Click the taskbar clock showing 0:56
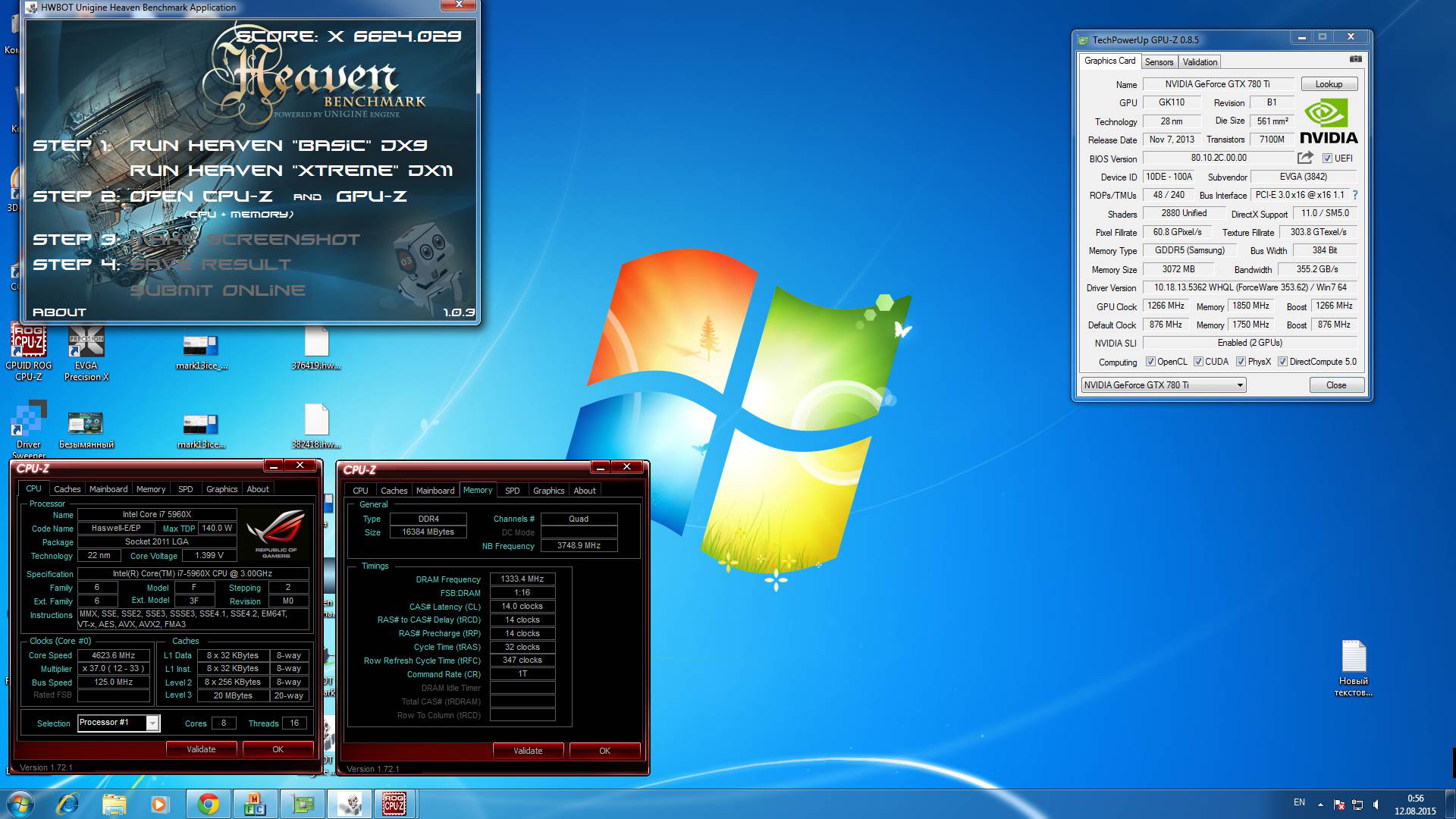 coord(1415,805)
